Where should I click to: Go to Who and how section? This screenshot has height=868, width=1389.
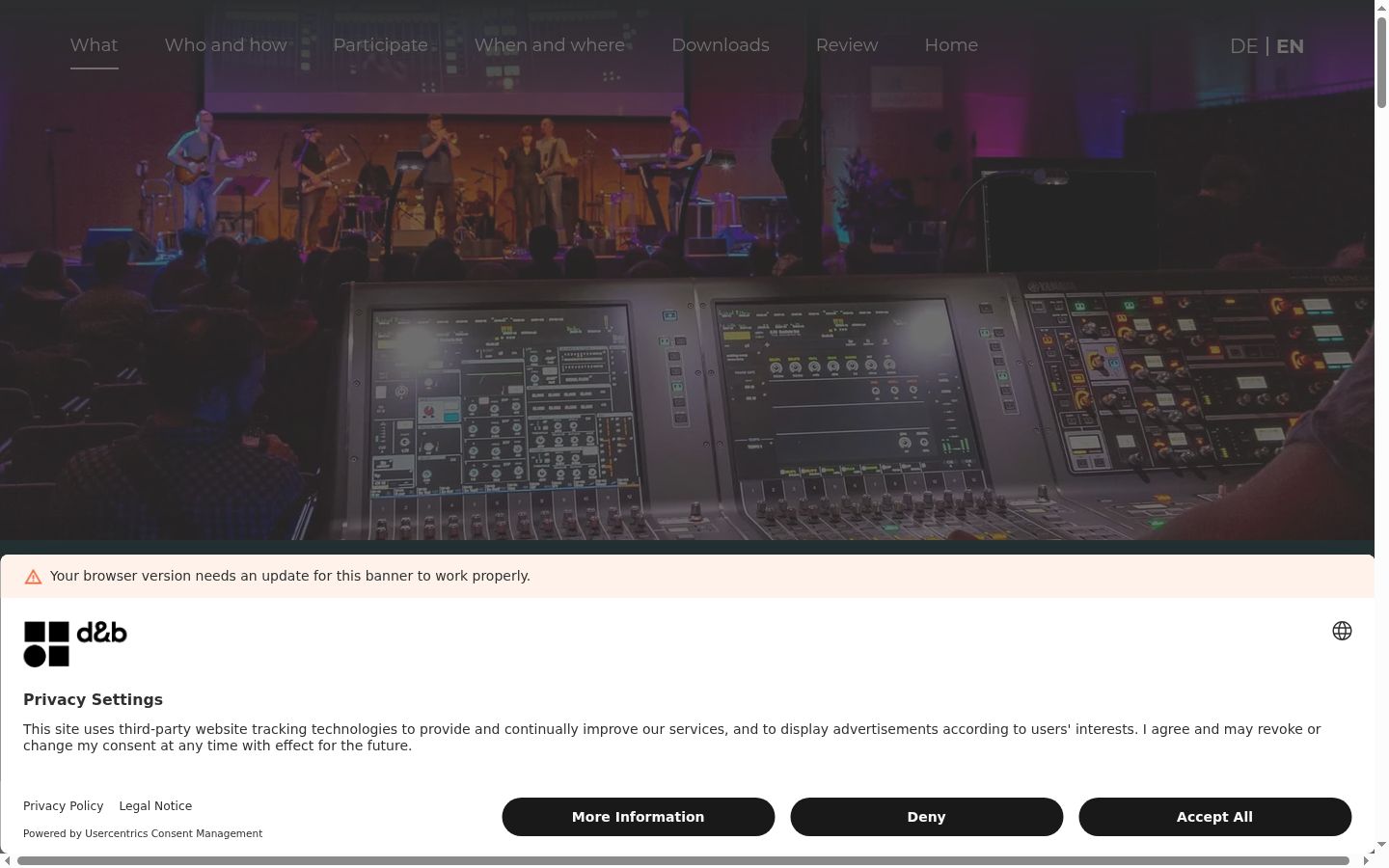coord(226,45)
